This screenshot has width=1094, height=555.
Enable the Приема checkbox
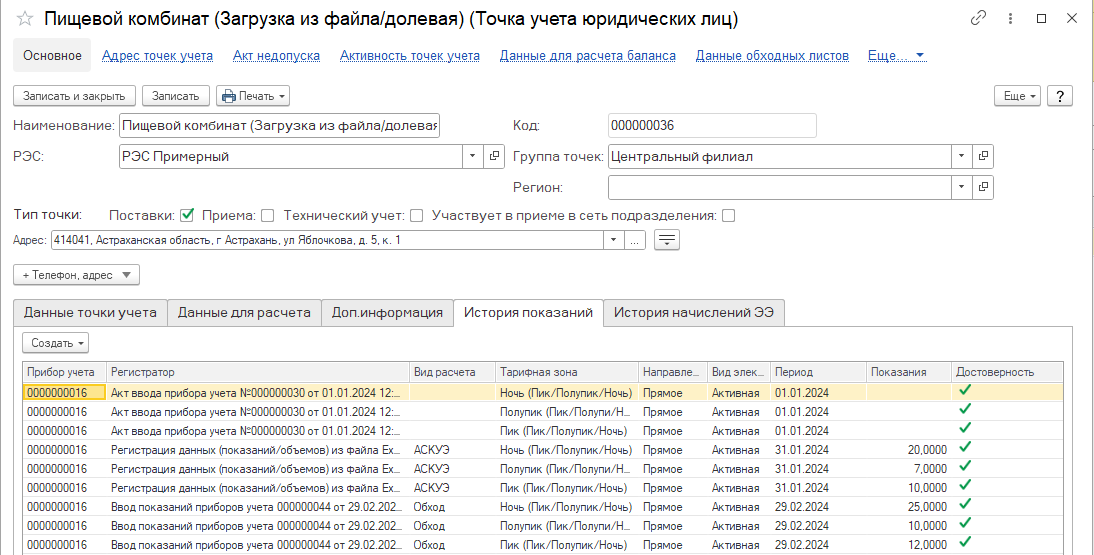pos(267,215)
